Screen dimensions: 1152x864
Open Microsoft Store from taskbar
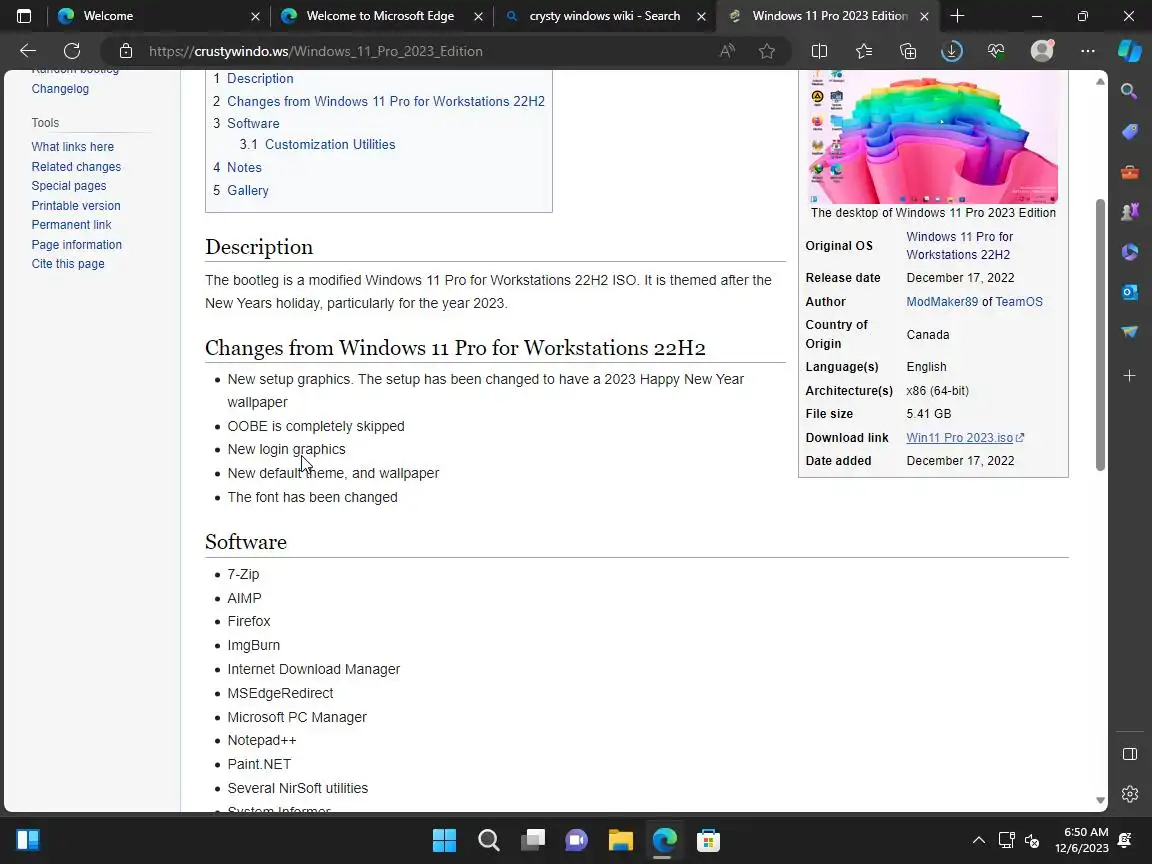coord(708,840)
